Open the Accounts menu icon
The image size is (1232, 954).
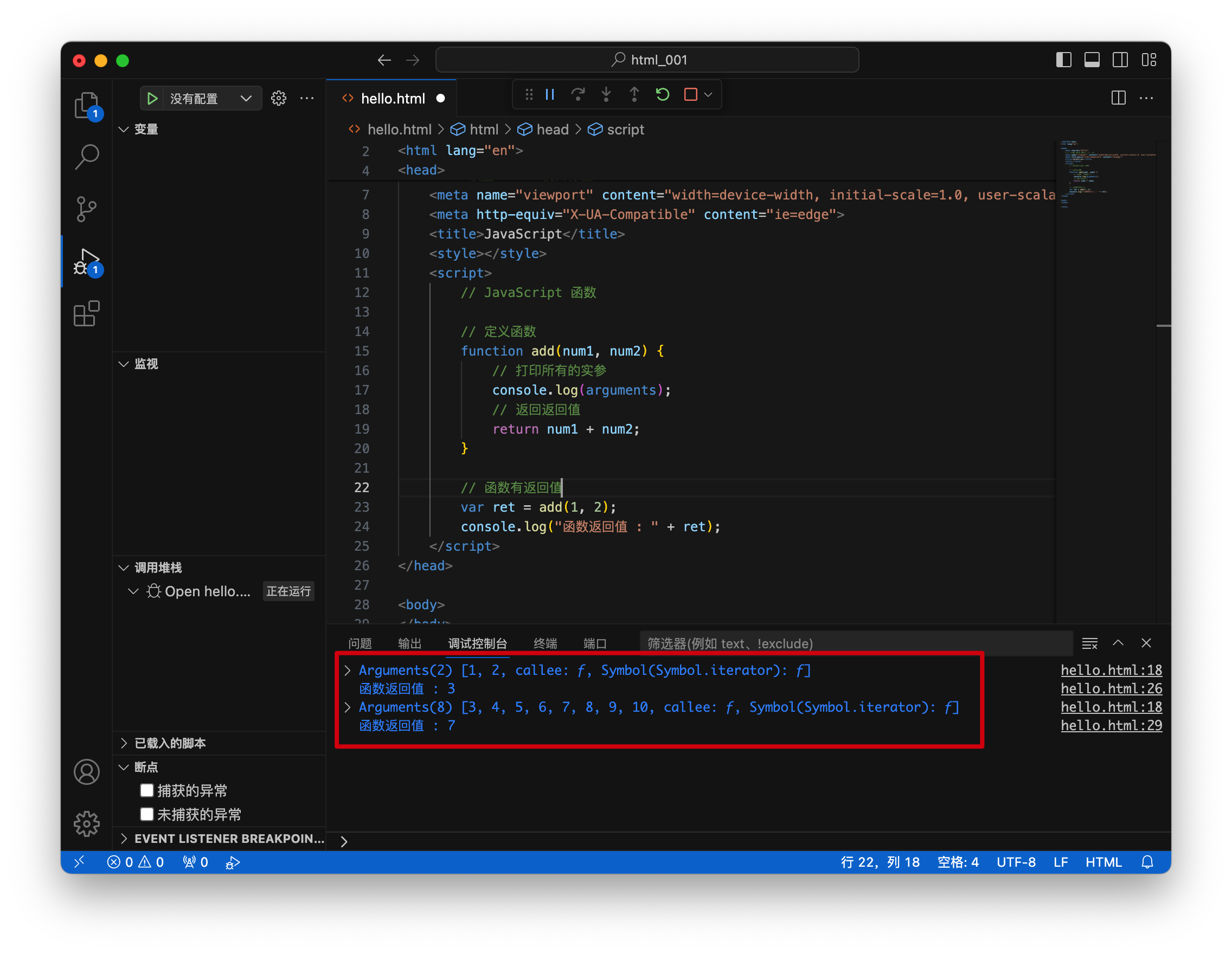86,772
